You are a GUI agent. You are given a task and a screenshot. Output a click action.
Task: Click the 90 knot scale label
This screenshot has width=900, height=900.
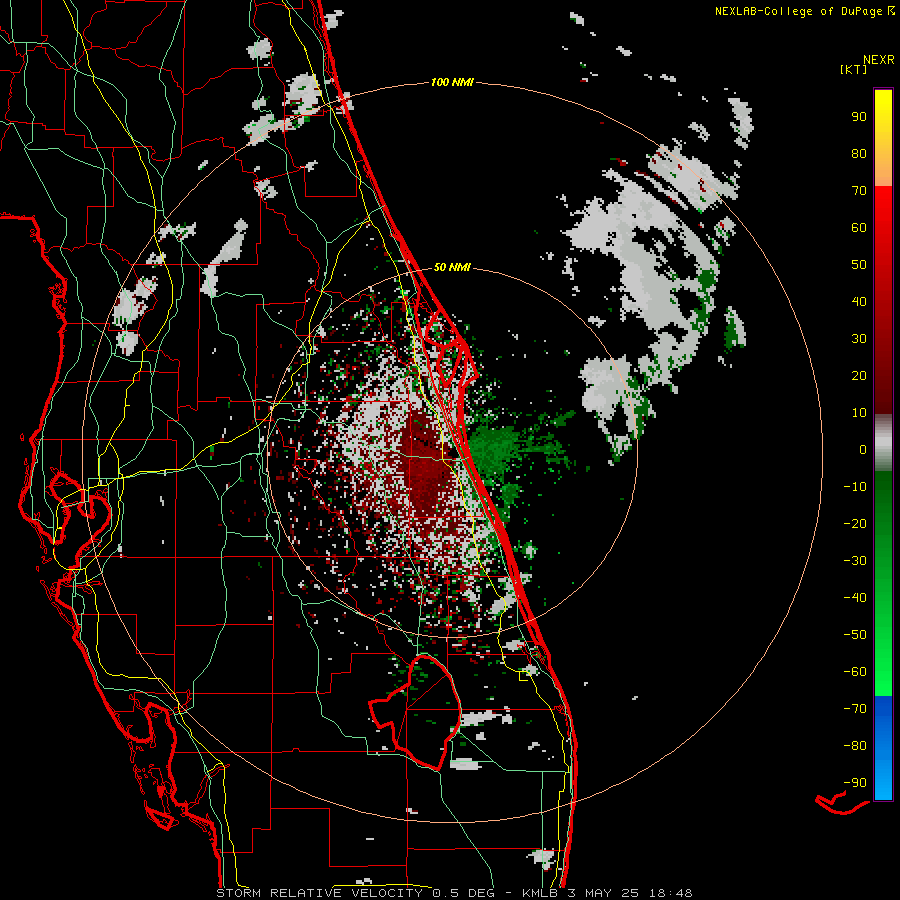859,117
